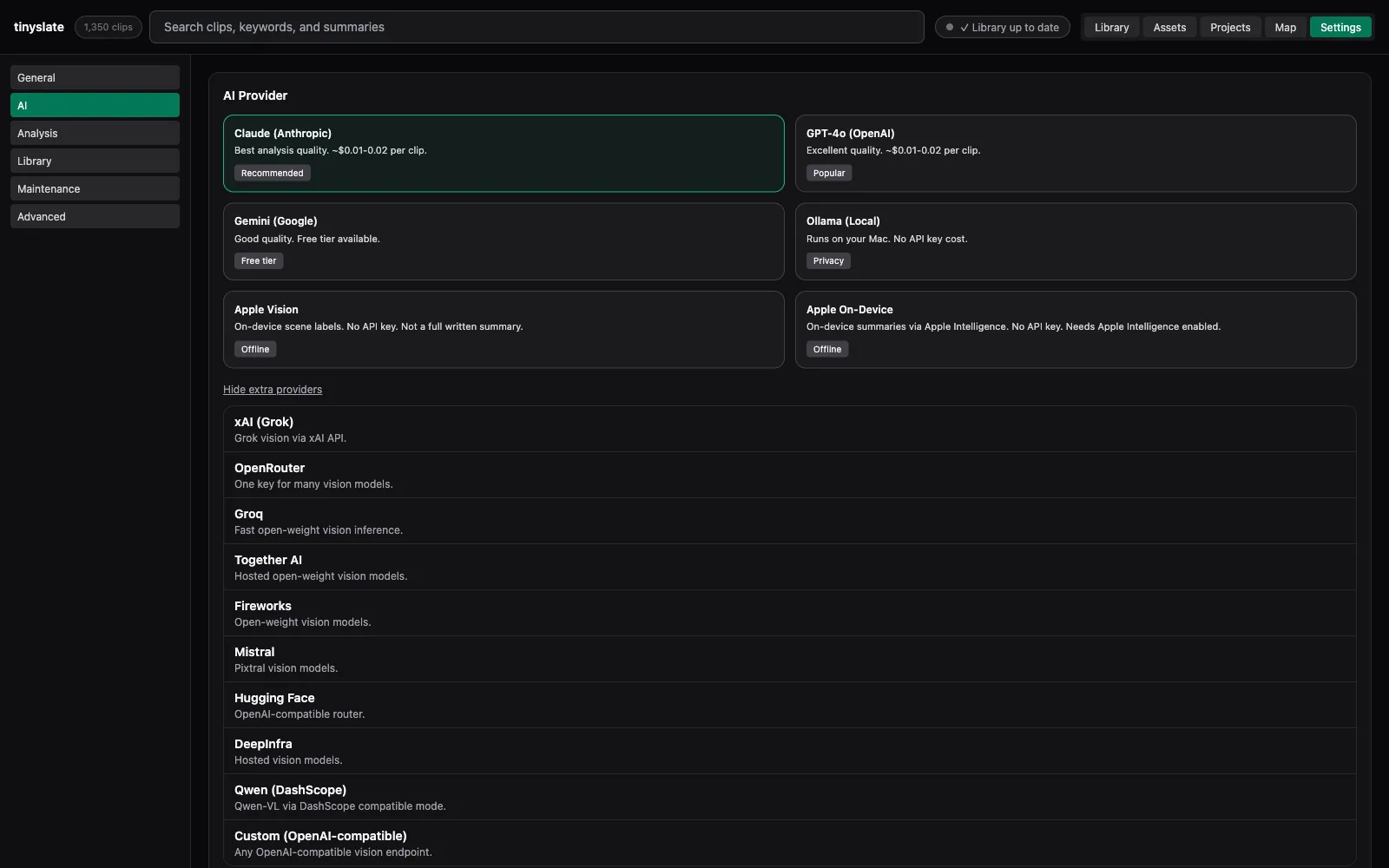Click the Offline badge on Apple Vision
The width and height of the screenshot is (1389, 868).
coord(255,349)
